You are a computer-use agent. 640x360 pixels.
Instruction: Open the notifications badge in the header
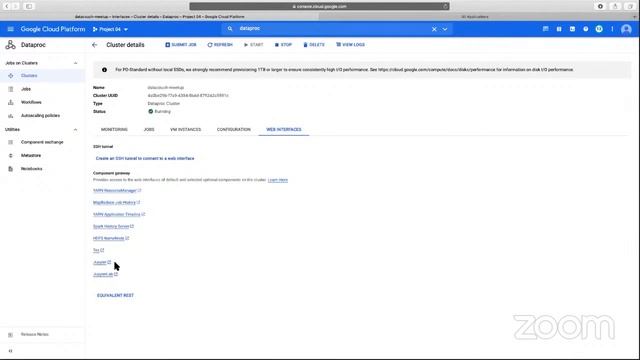pyautogui.click(x=599, y=29)
